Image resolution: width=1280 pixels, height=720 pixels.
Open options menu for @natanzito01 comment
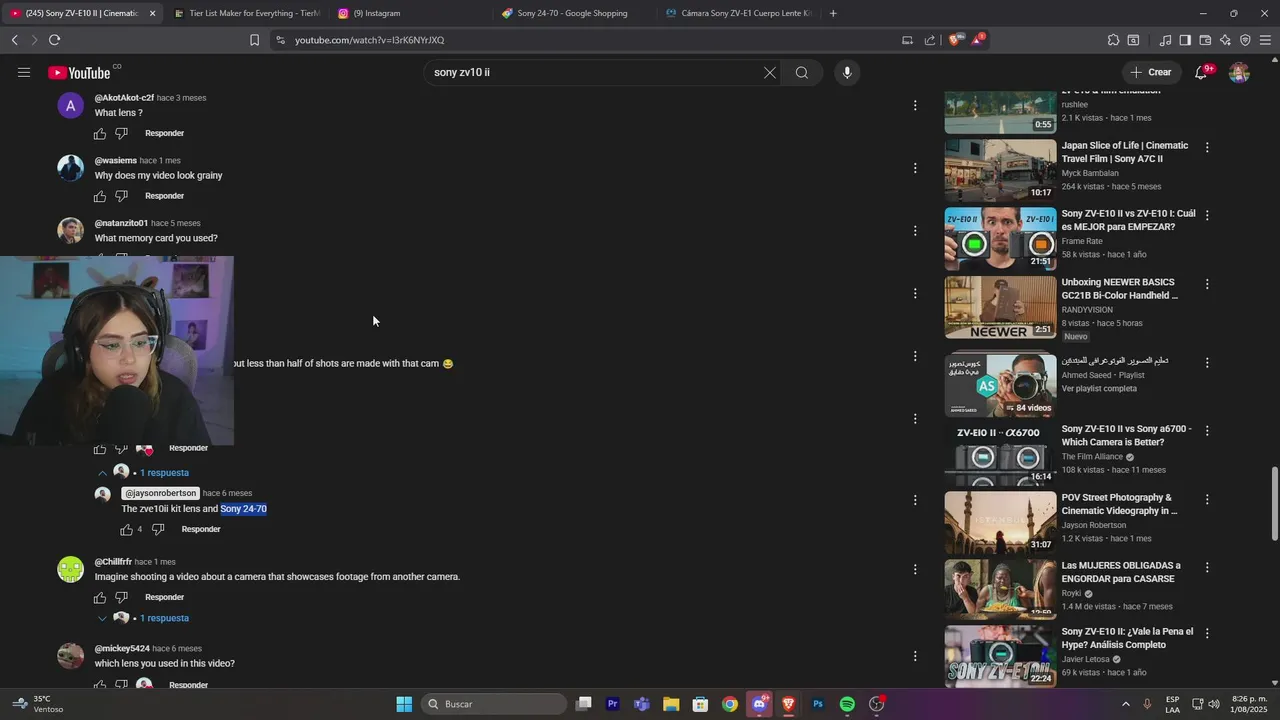coord(915,231)
